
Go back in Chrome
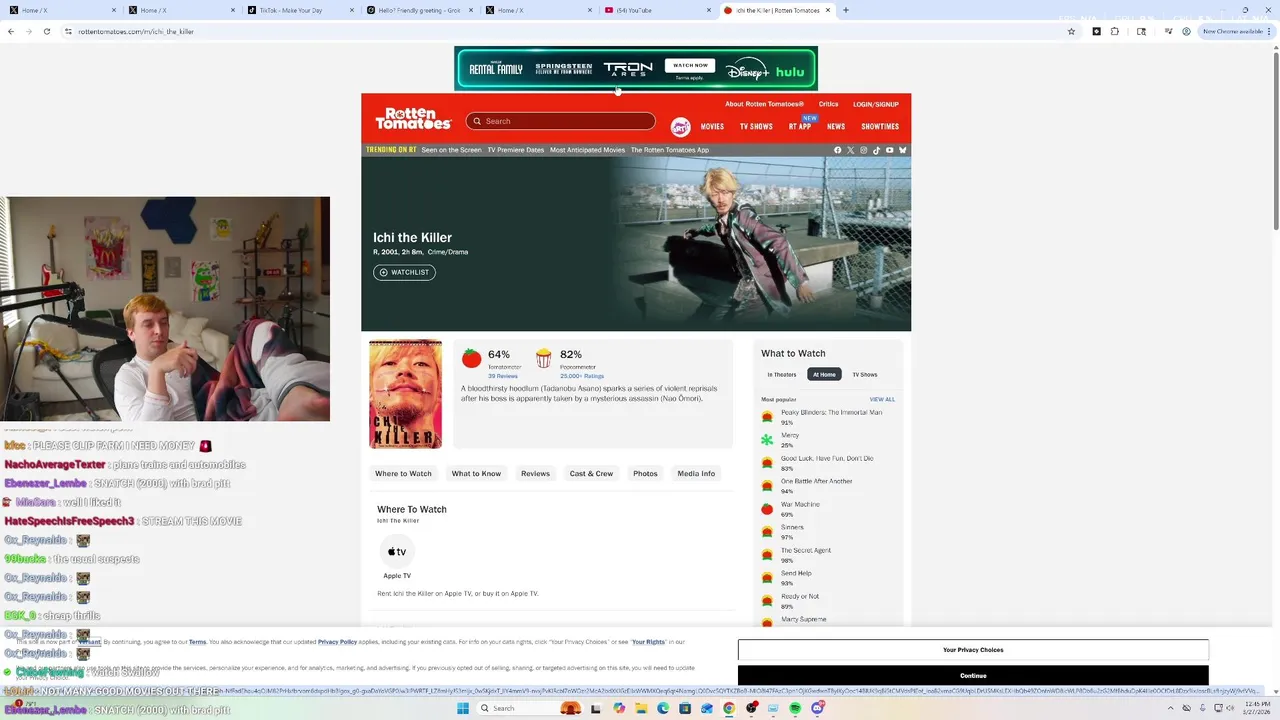coord(11,31)
